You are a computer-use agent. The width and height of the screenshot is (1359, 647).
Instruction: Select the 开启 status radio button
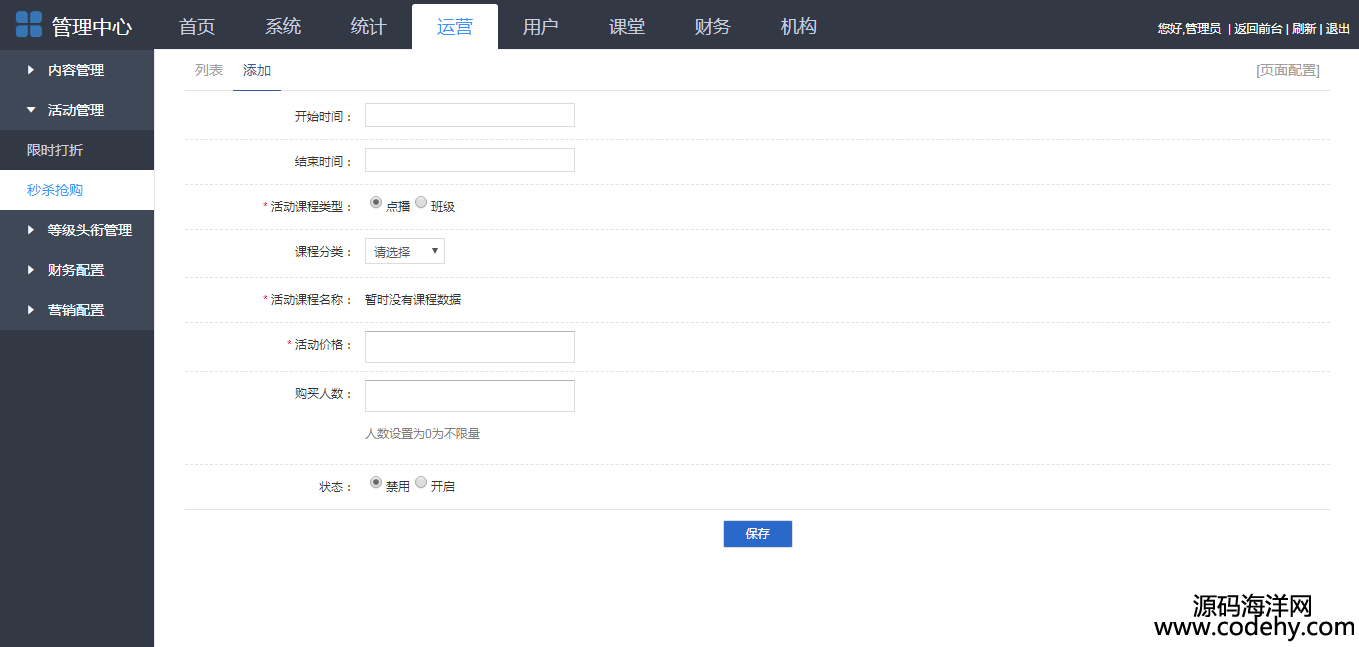pos(421,482)
